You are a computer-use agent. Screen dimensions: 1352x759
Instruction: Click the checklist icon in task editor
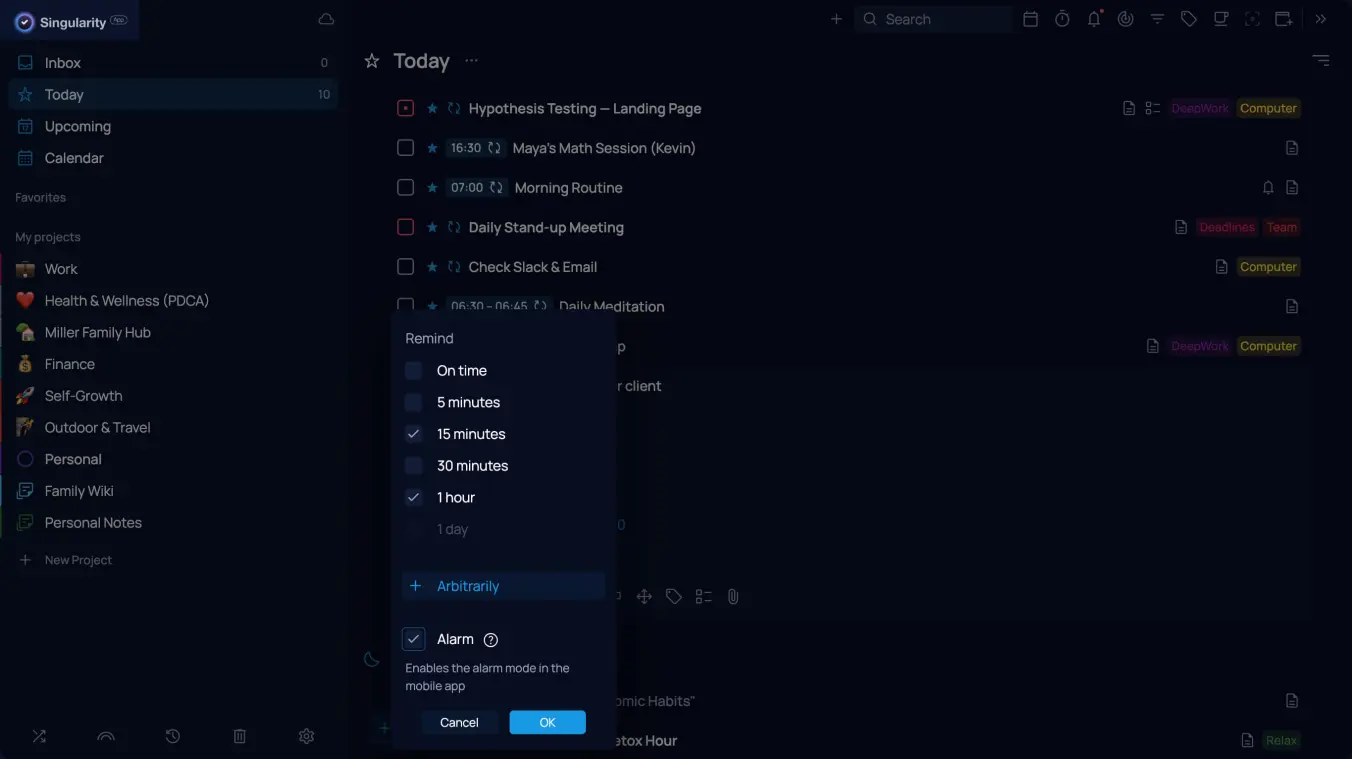coord(704,597)
